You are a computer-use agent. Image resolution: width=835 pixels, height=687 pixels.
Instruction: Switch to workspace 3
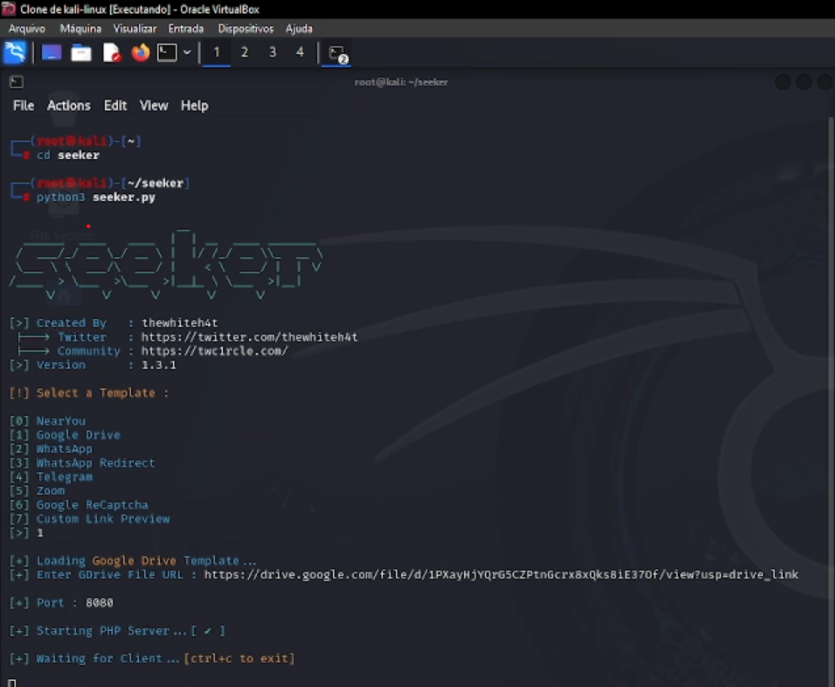click(x=273, y=52)
